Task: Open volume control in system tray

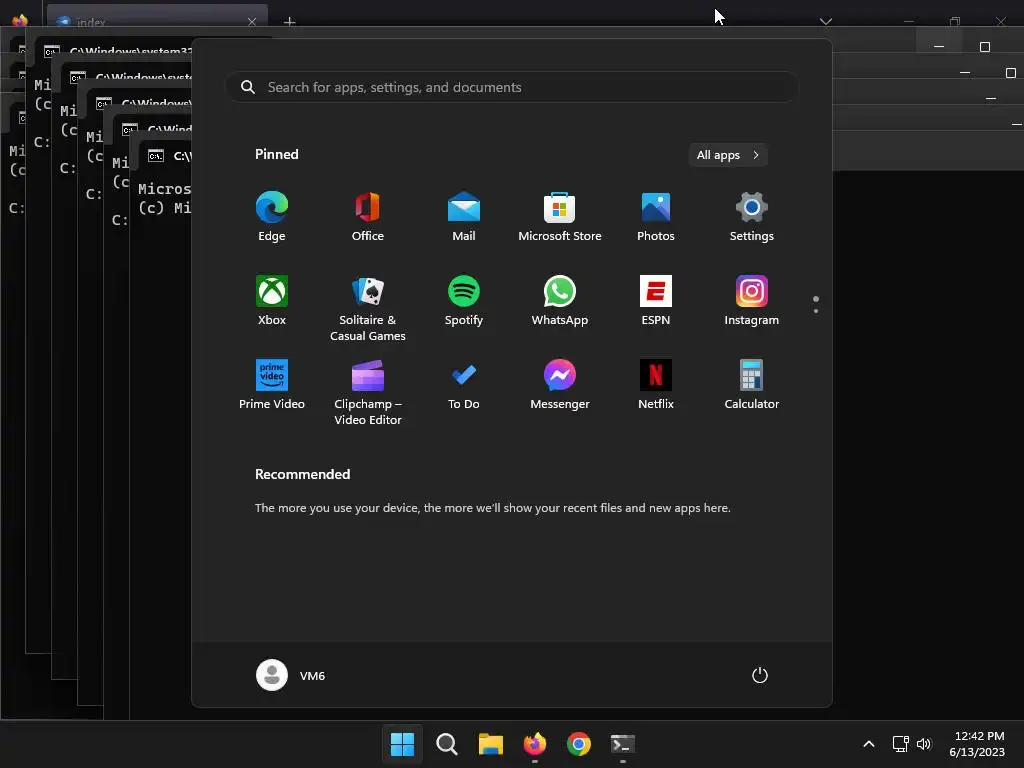Action: [x=924, y=744]
